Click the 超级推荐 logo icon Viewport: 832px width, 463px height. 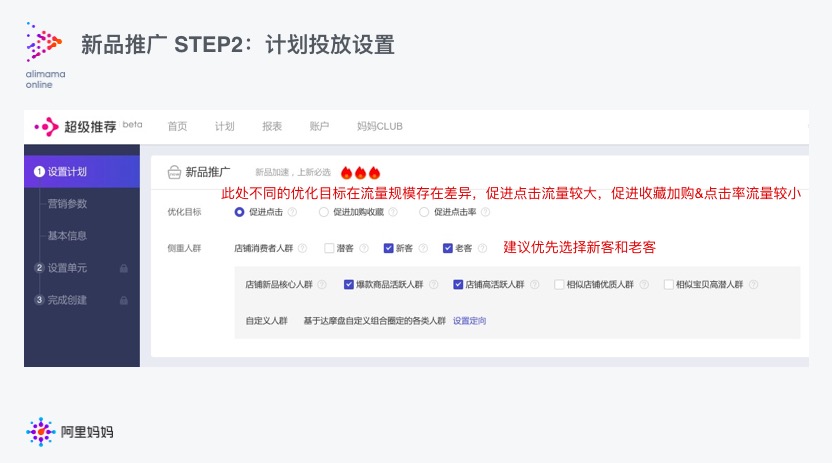[46, 127]
